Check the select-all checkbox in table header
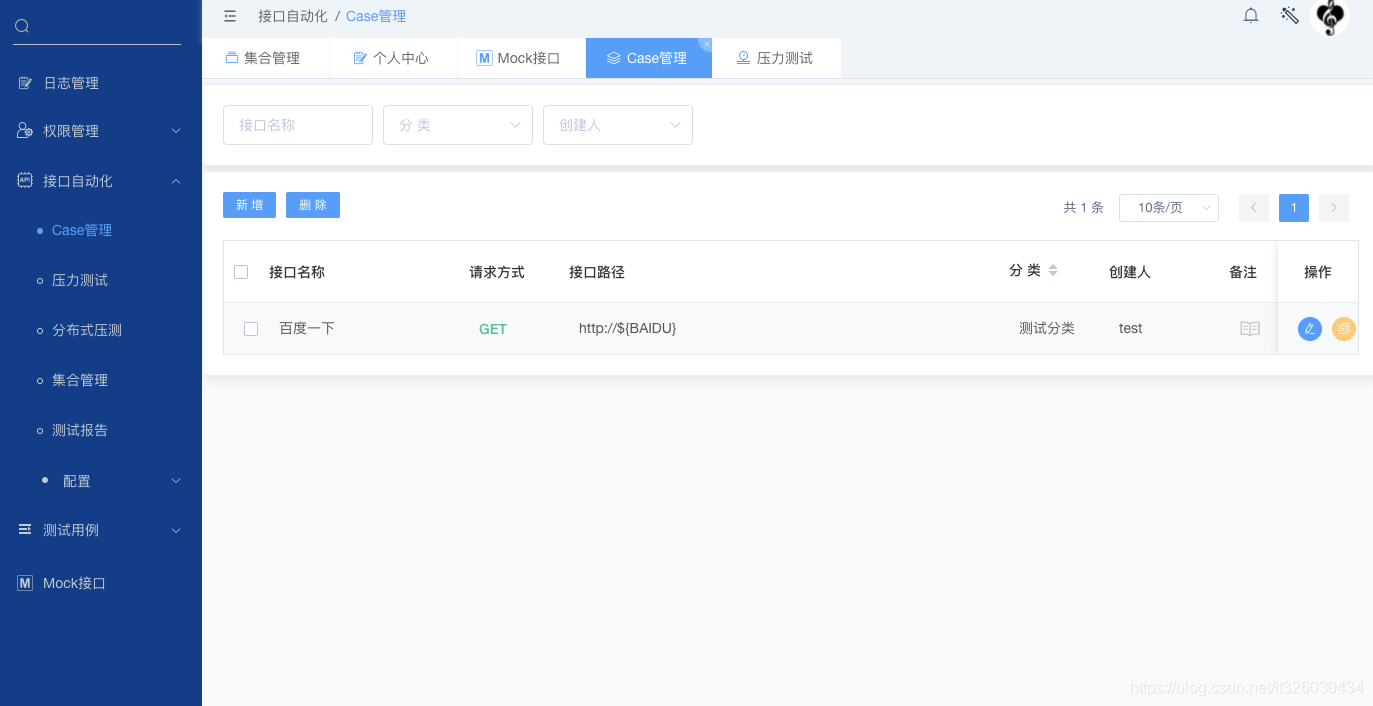 pyautogui.click(x=240, y=271)
